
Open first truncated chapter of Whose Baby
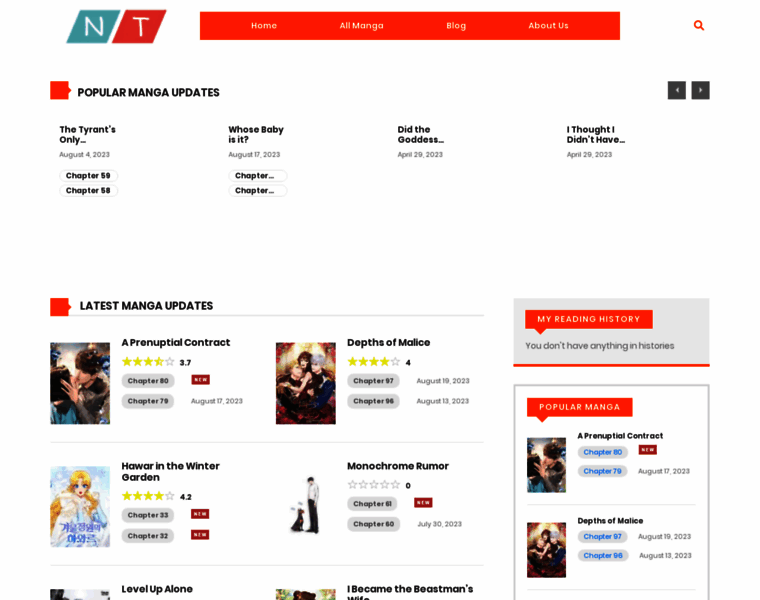[257, 175]
